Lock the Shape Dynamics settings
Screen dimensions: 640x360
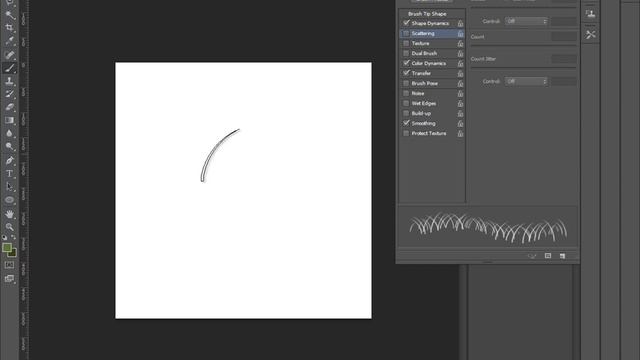click(x=460, y=24)
